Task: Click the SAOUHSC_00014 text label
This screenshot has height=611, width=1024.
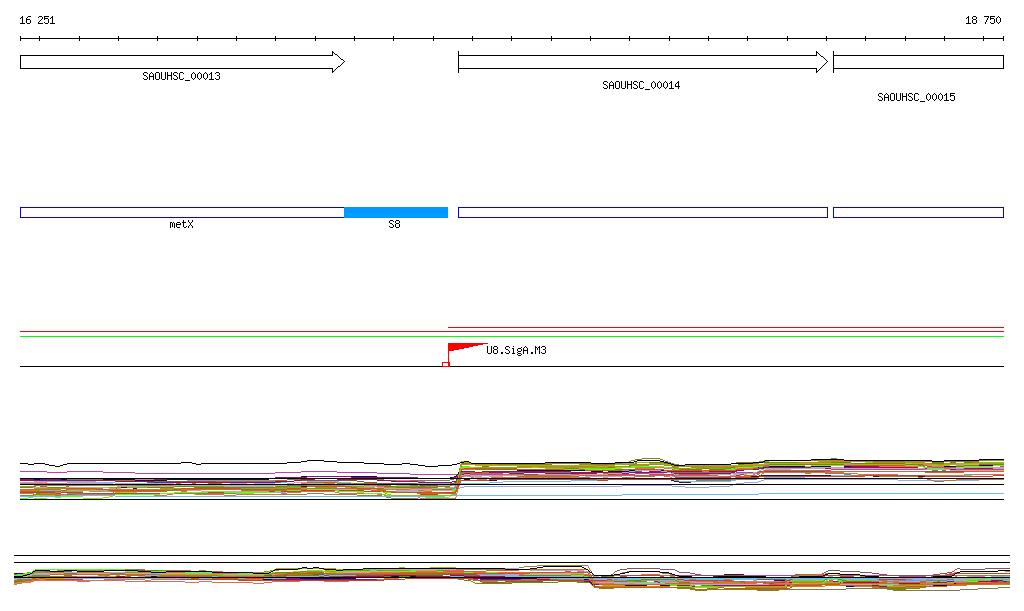Action: pos(641,85)
